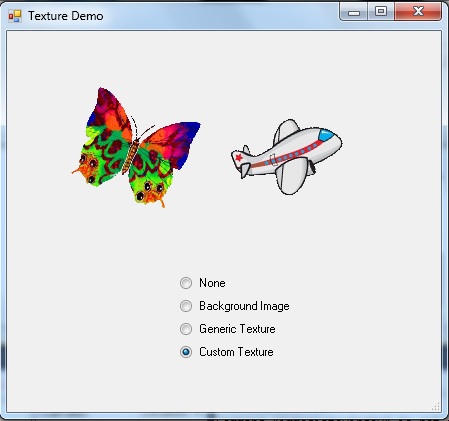
Task: Click the colorful butterfly image
Action: pos(136,148)
